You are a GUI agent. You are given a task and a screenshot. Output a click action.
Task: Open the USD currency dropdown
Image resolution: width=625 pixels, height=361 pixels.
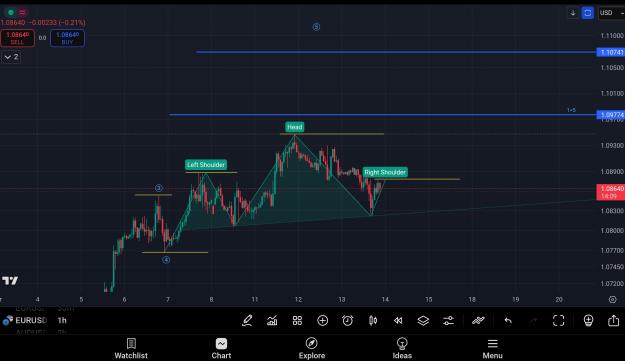[x=611, y=13]
